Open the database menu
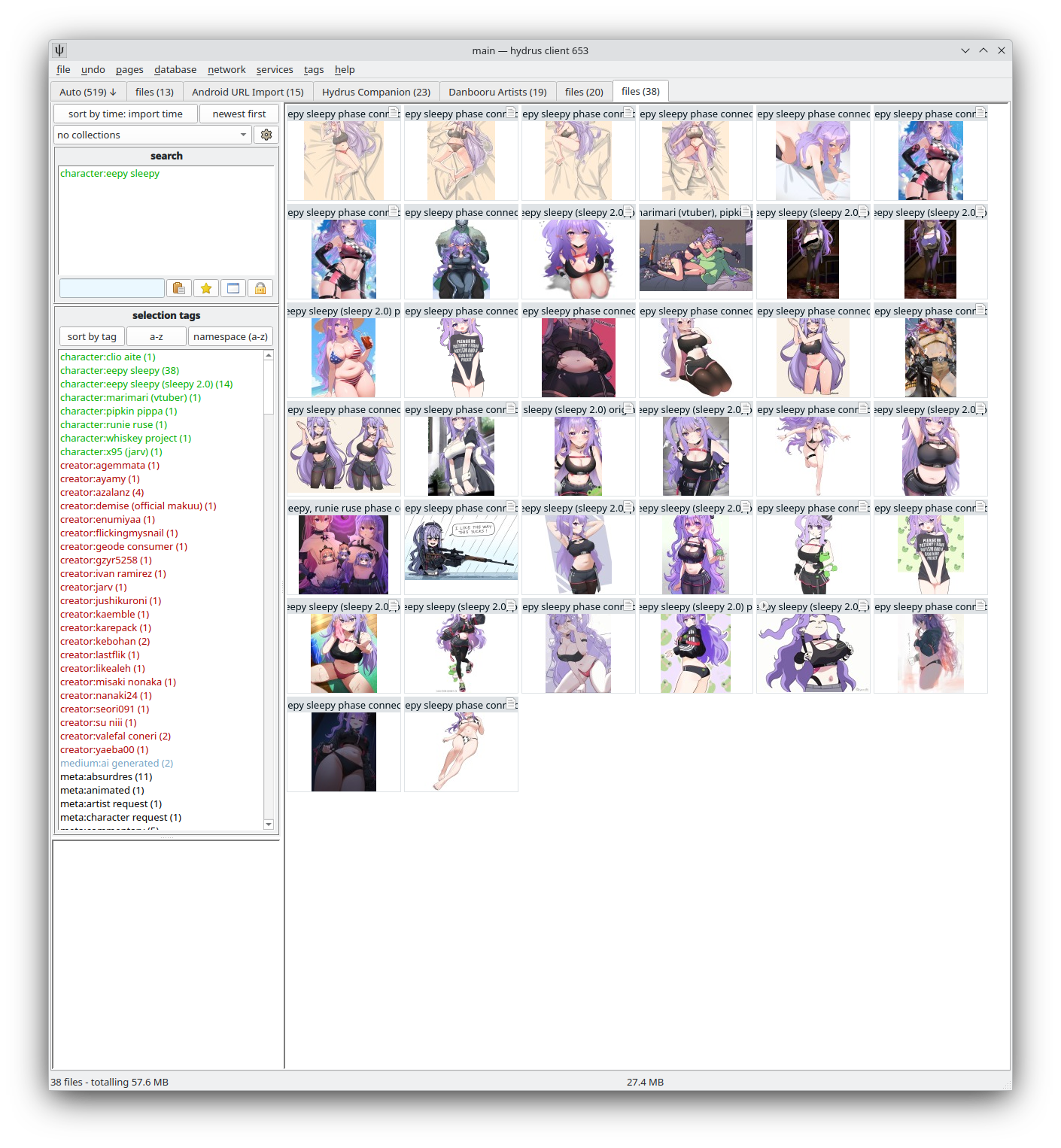The image size is (1061, 1148). click(x=175, y=69)
